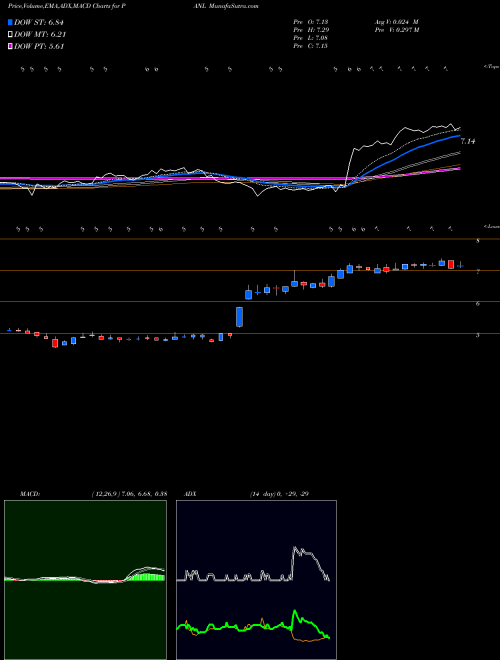The image size is (500, 660).
Task: Click the 'Pre L: 7.08' value
Action: pyautogui.click(x=311, y=38)
